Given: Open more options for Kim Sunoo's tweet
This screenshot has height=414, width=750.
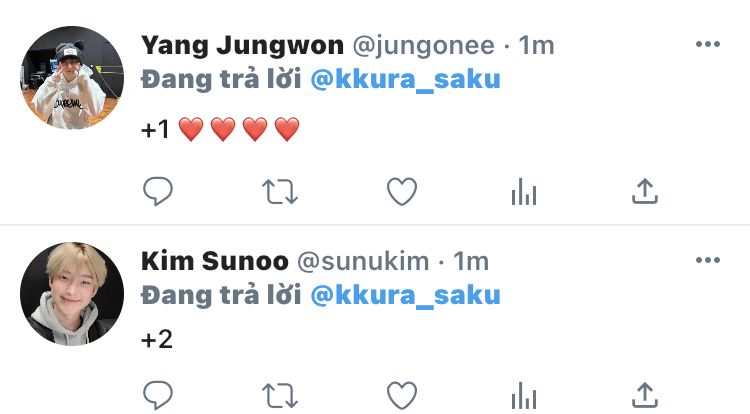Looking at the screenshot, I should click(708, 260).
